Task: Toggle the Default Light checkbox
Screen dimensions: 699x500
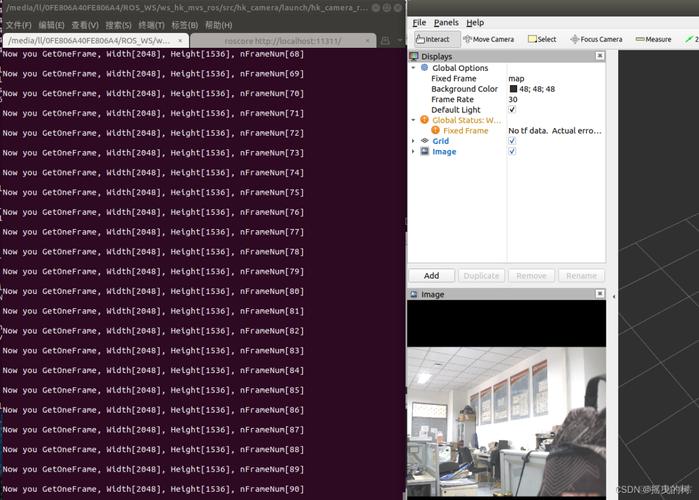Action: [512, 110]
